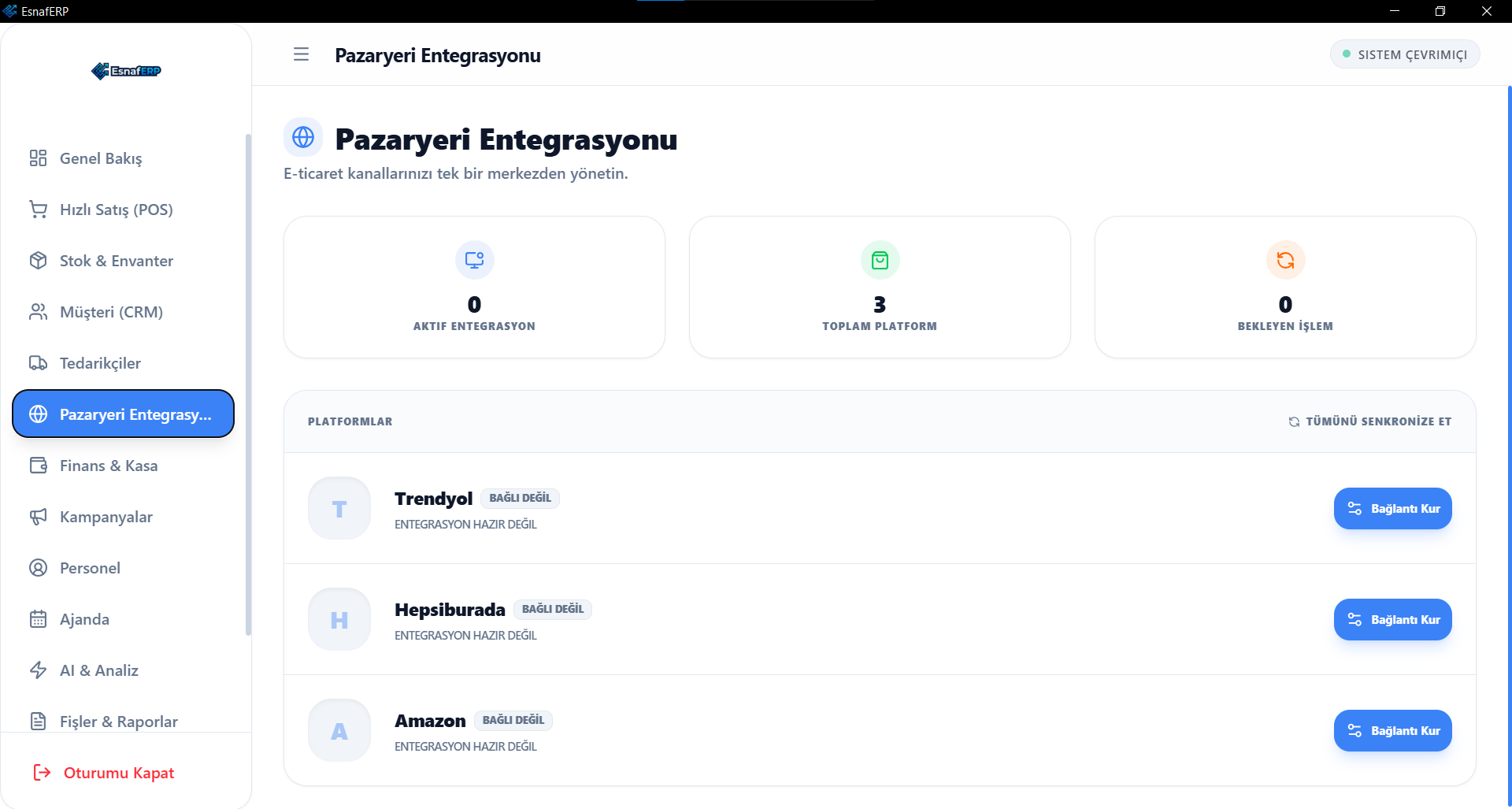Navigate to Tedarikçiler
Image resolution: width=1512 pixels, height=809 pixels.
pyautogui.click(x=124, y=363)
